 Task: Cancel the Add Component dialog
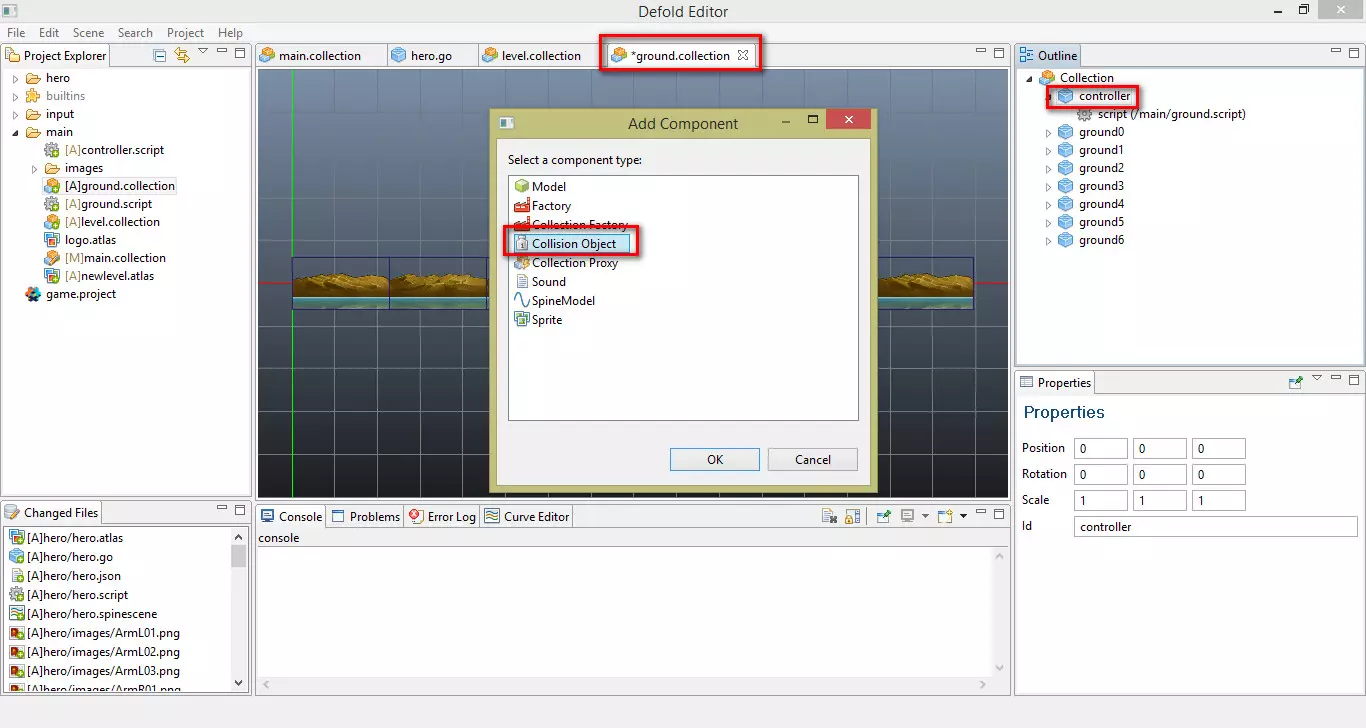pos(812,460)
